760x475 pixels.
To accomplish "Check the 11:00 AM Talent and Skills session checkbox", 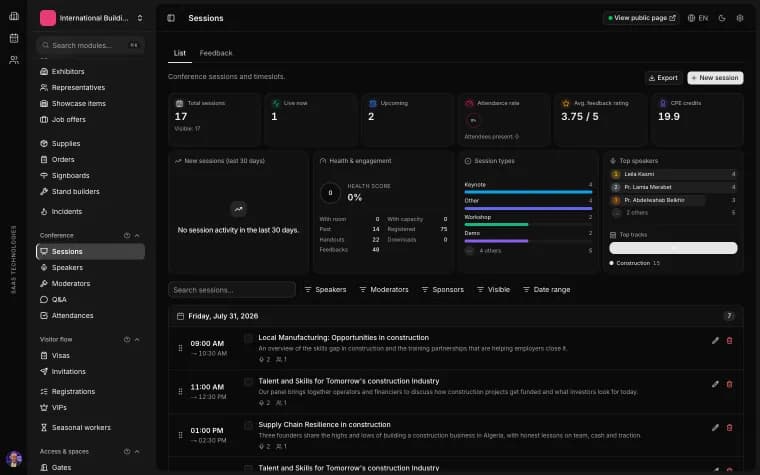I will click(x=248, y=382).
